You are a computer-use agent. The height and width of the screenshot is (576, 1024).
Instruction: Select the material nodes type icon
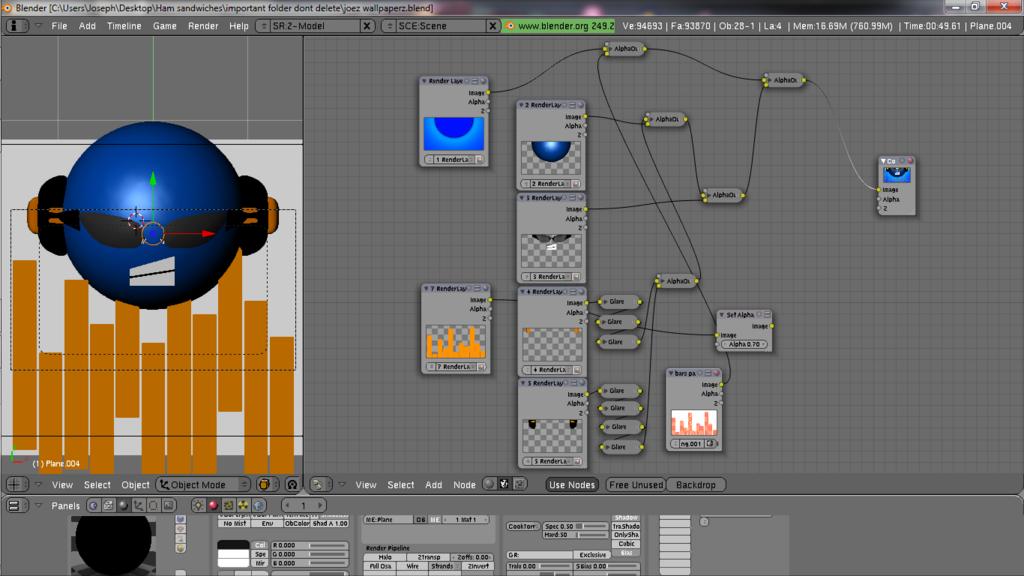point(489,485)
